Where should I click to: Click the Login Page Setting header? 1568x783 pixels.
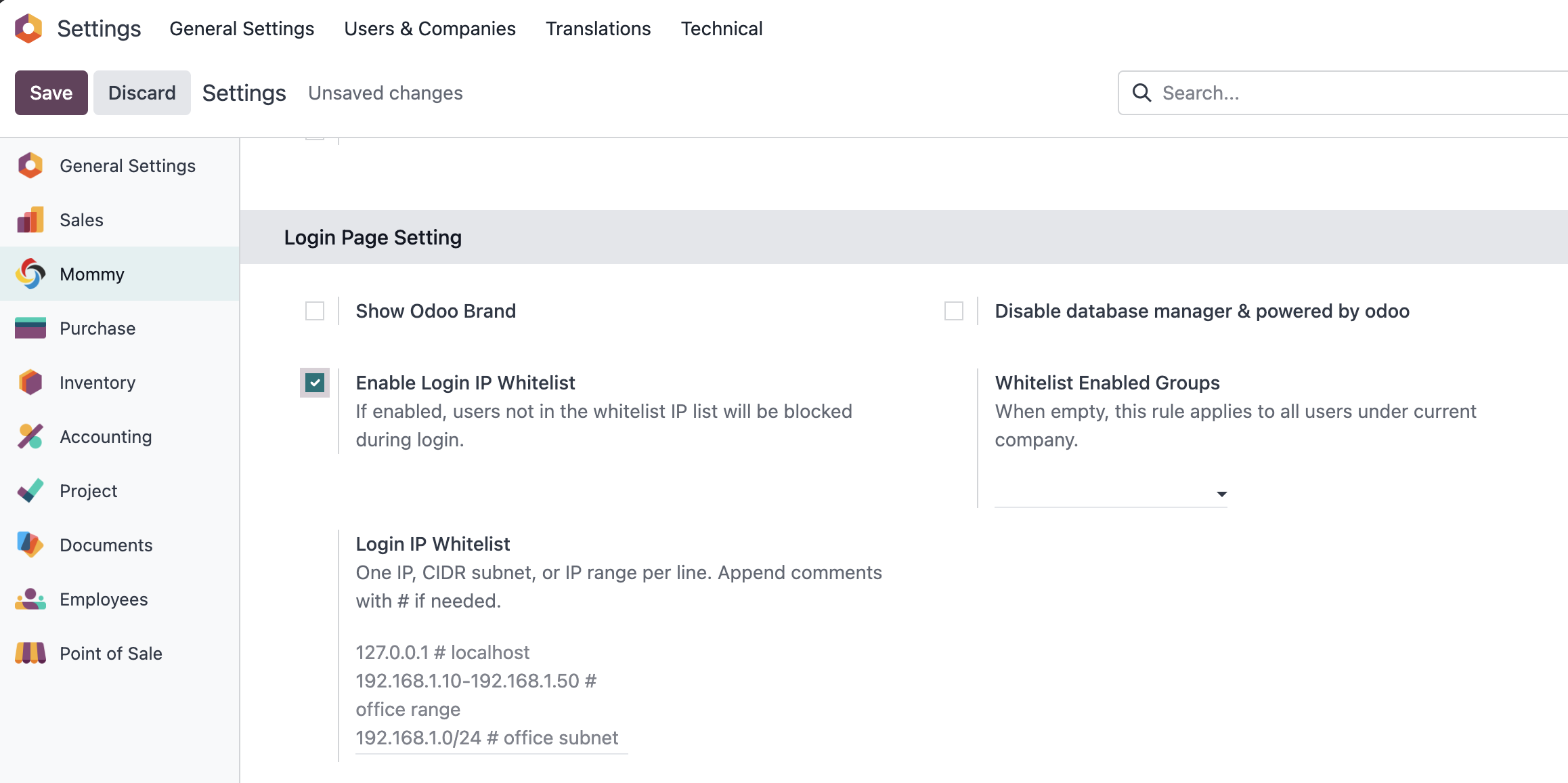point(373,237)
